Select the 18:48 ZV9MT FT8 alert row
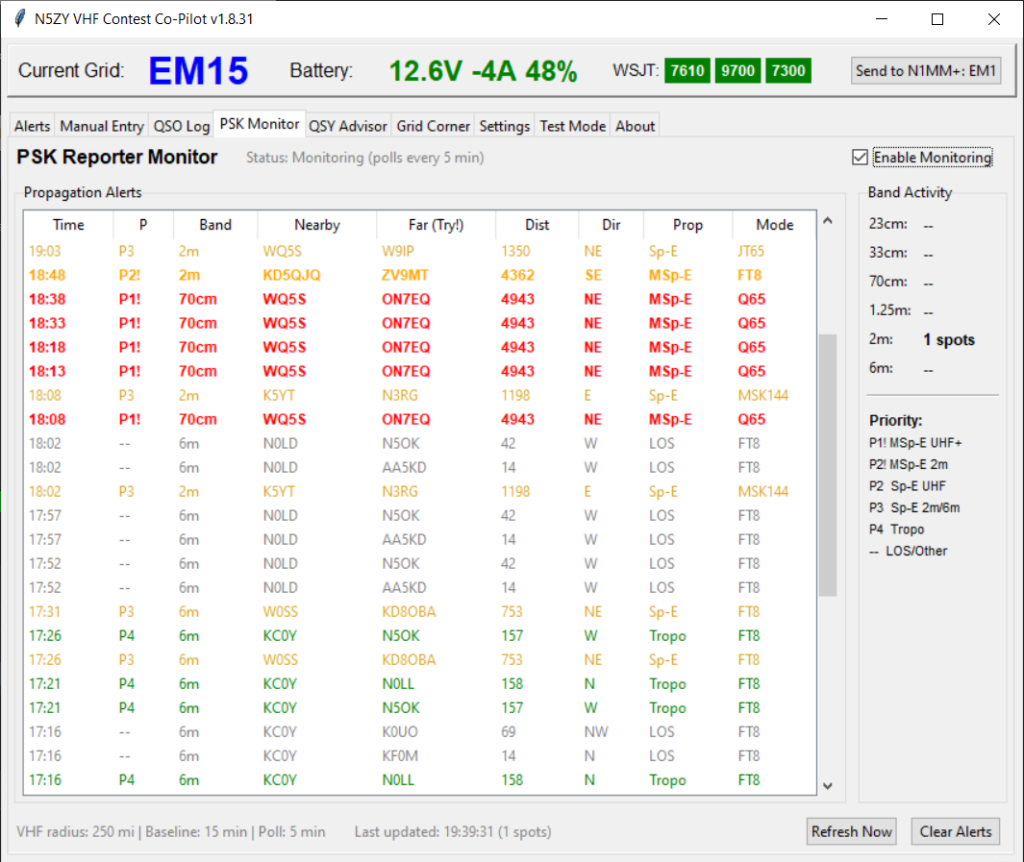1024x862 pixels. [x=420, y=275]
